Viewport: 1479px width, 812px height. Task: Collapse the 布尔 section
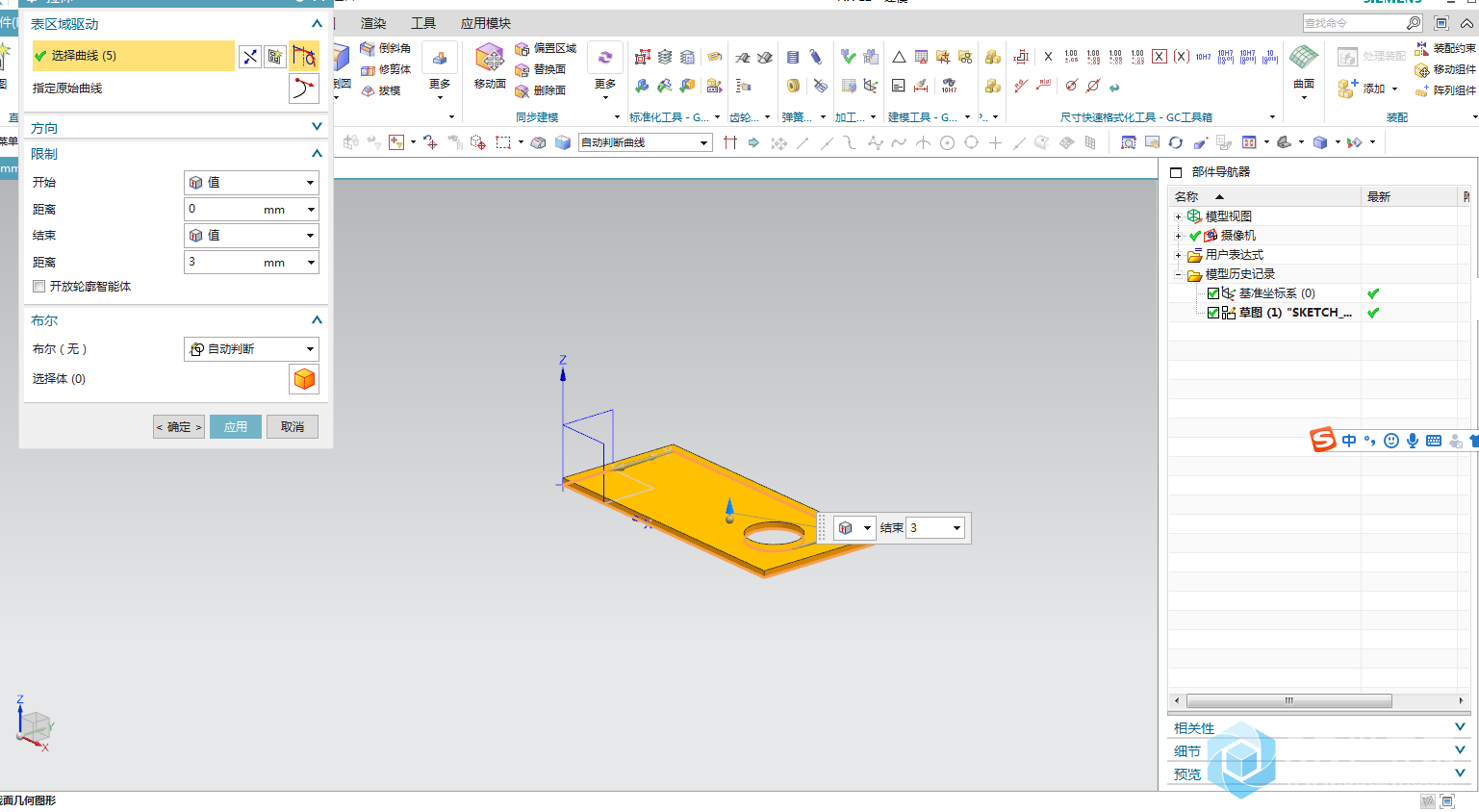(317, 320)
